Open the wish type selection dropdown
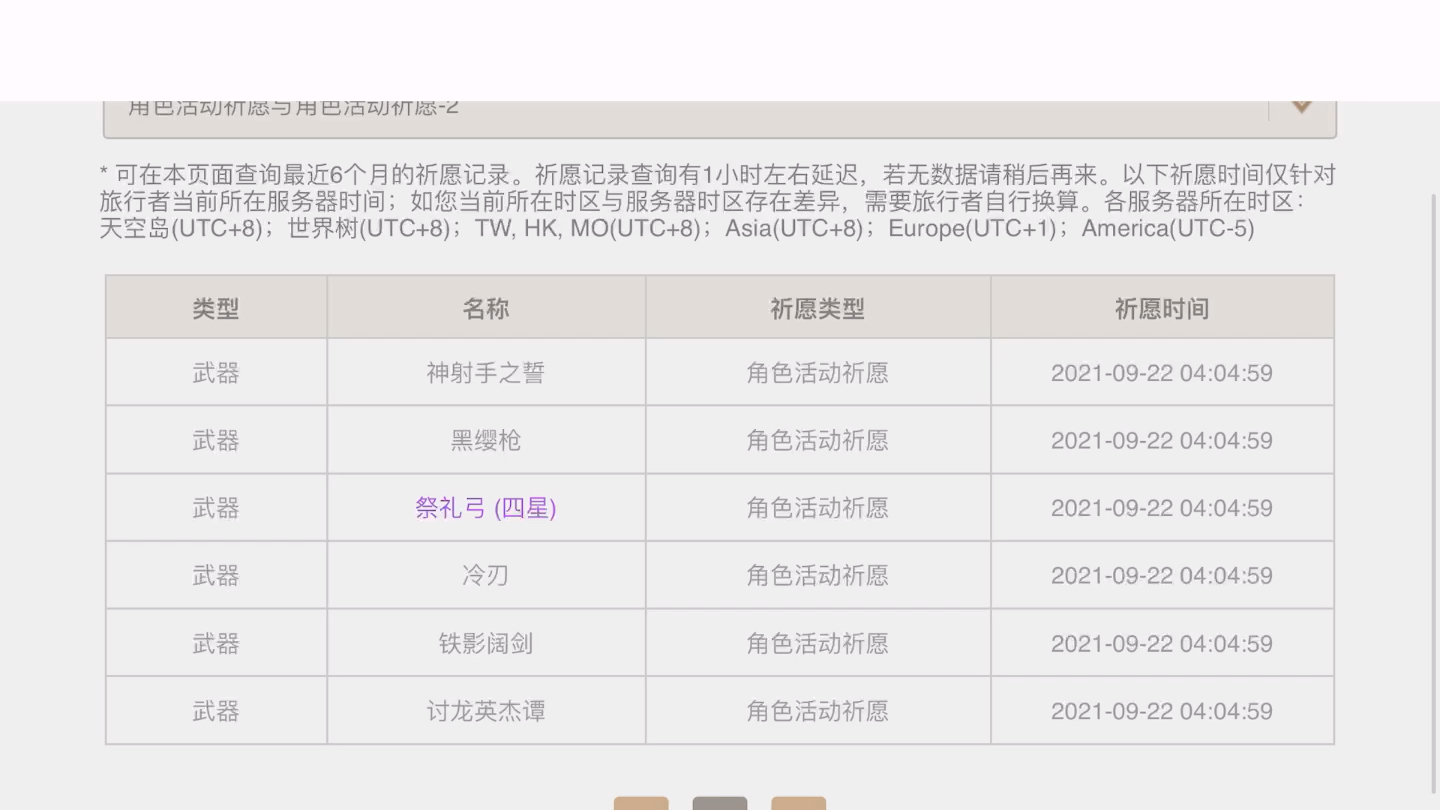Viewport: 1440px width, 810px height. point(720,118)
